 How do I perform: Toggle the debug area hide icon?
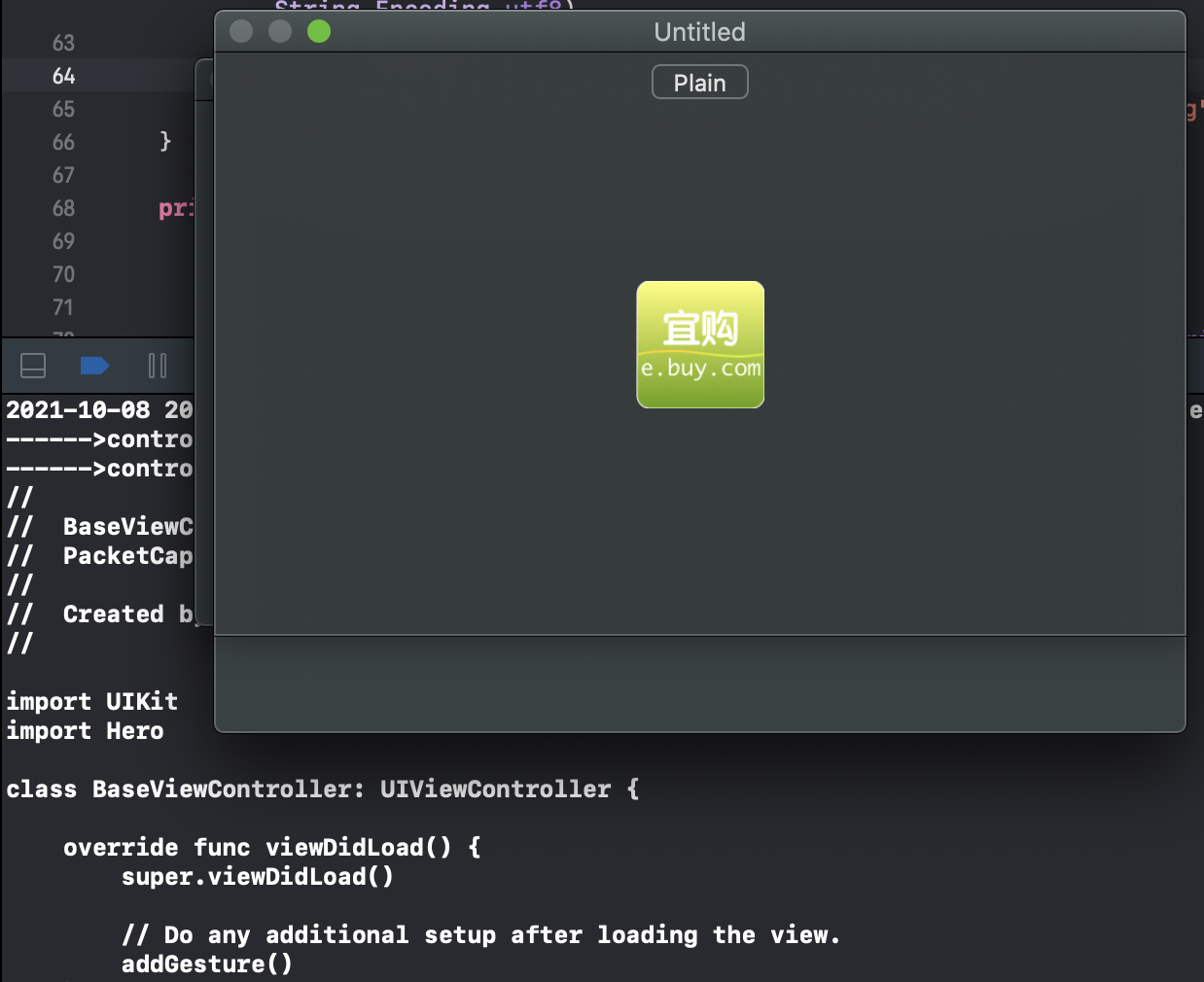pyautogui.click(x=33, y=366)
